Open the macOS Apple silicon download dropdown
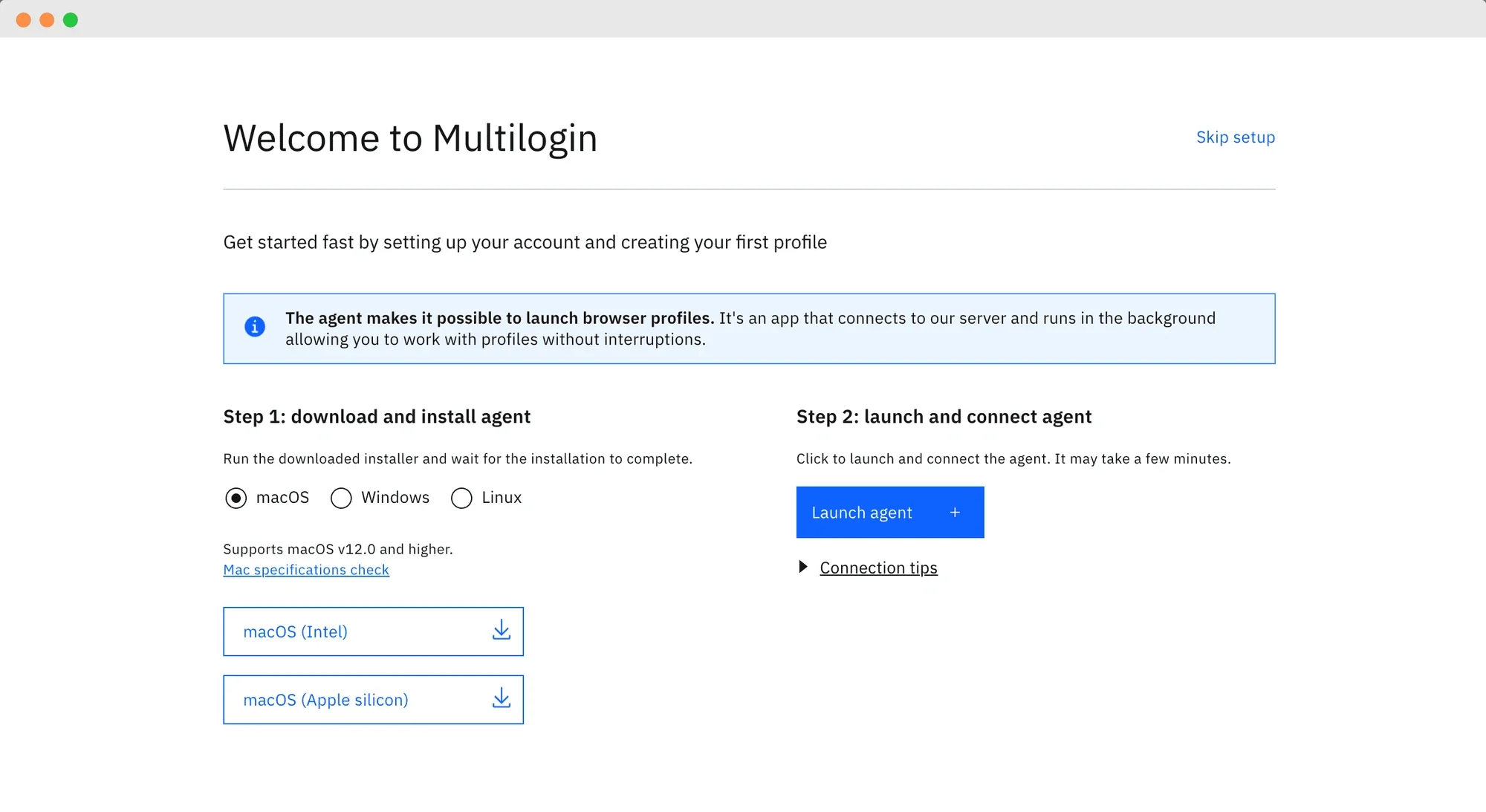Viewport: 1486px width, 812px height. pos(501,699)
